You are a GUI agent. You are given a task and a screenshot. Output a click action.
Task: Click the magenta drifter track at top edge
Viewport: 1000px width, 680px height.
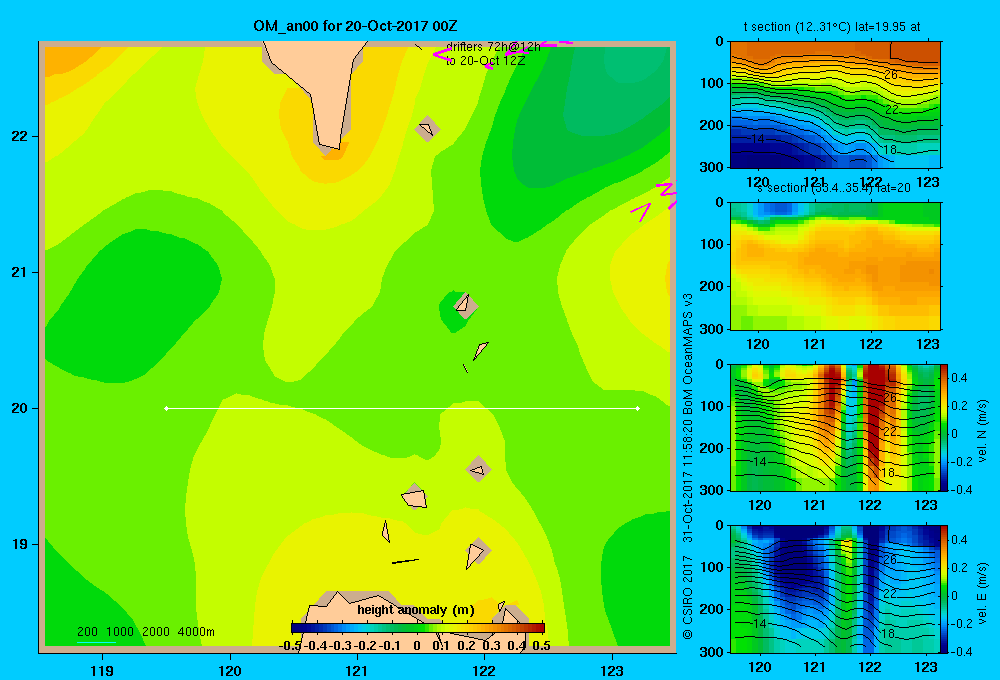(x=504, y=52)
